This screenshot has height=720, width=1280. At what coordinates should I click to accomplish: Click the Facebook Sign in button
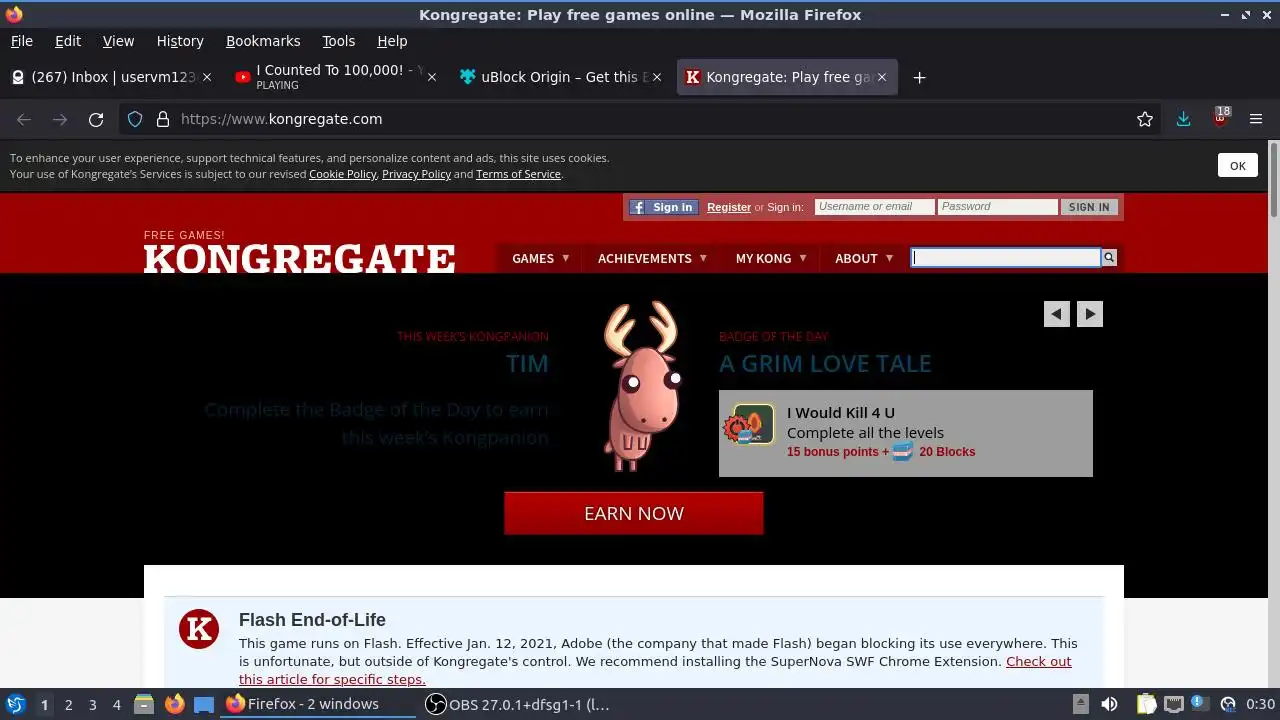click(x=663, y=207)
